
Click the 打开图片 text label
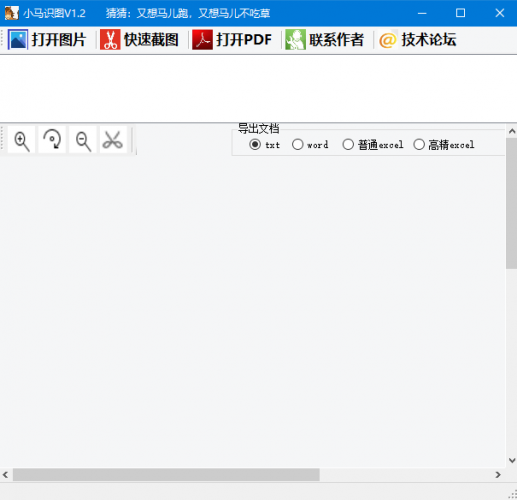click(59, 40)
